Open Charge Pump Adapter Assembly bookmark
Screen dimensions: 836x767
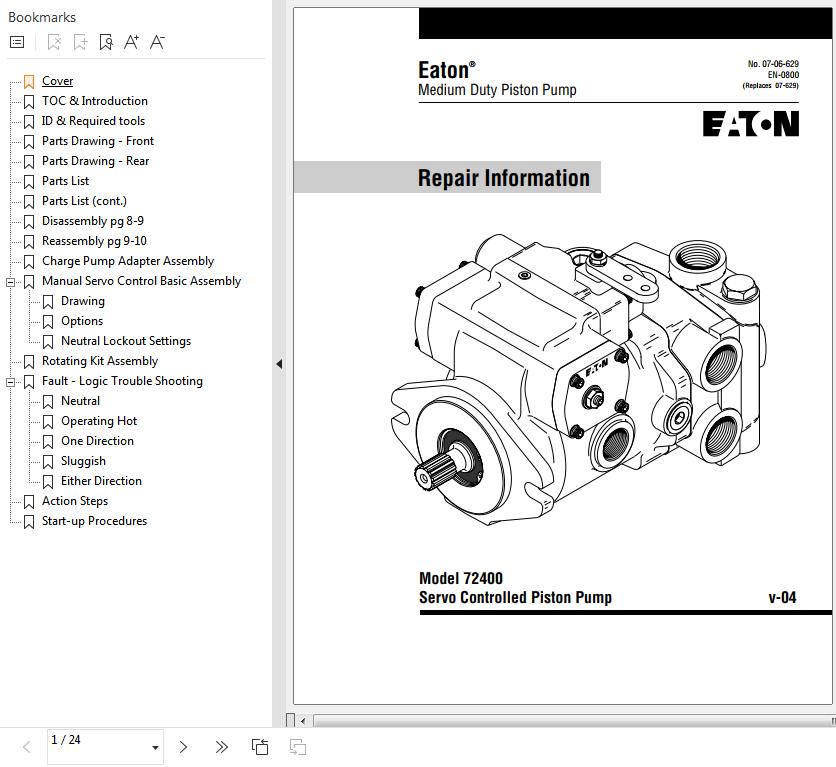(x=128, y=261)
